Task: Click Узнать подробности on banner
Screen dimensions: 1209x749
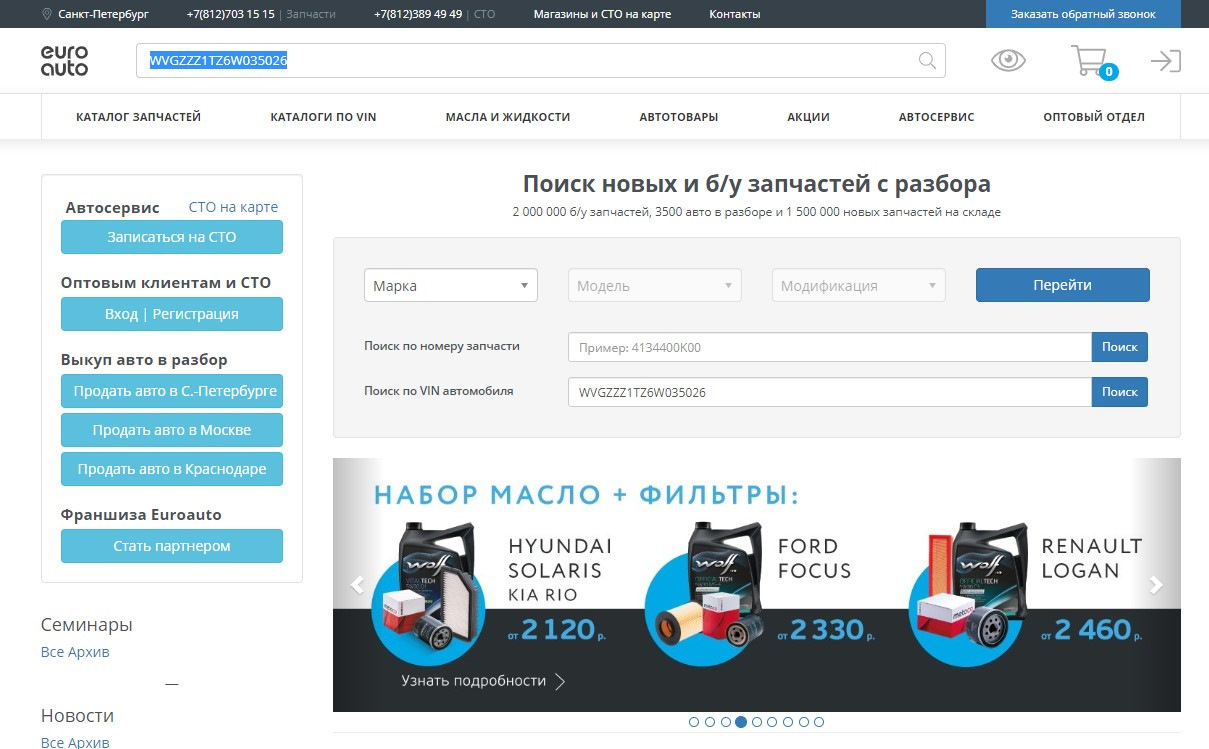Action: coord(484,681)
